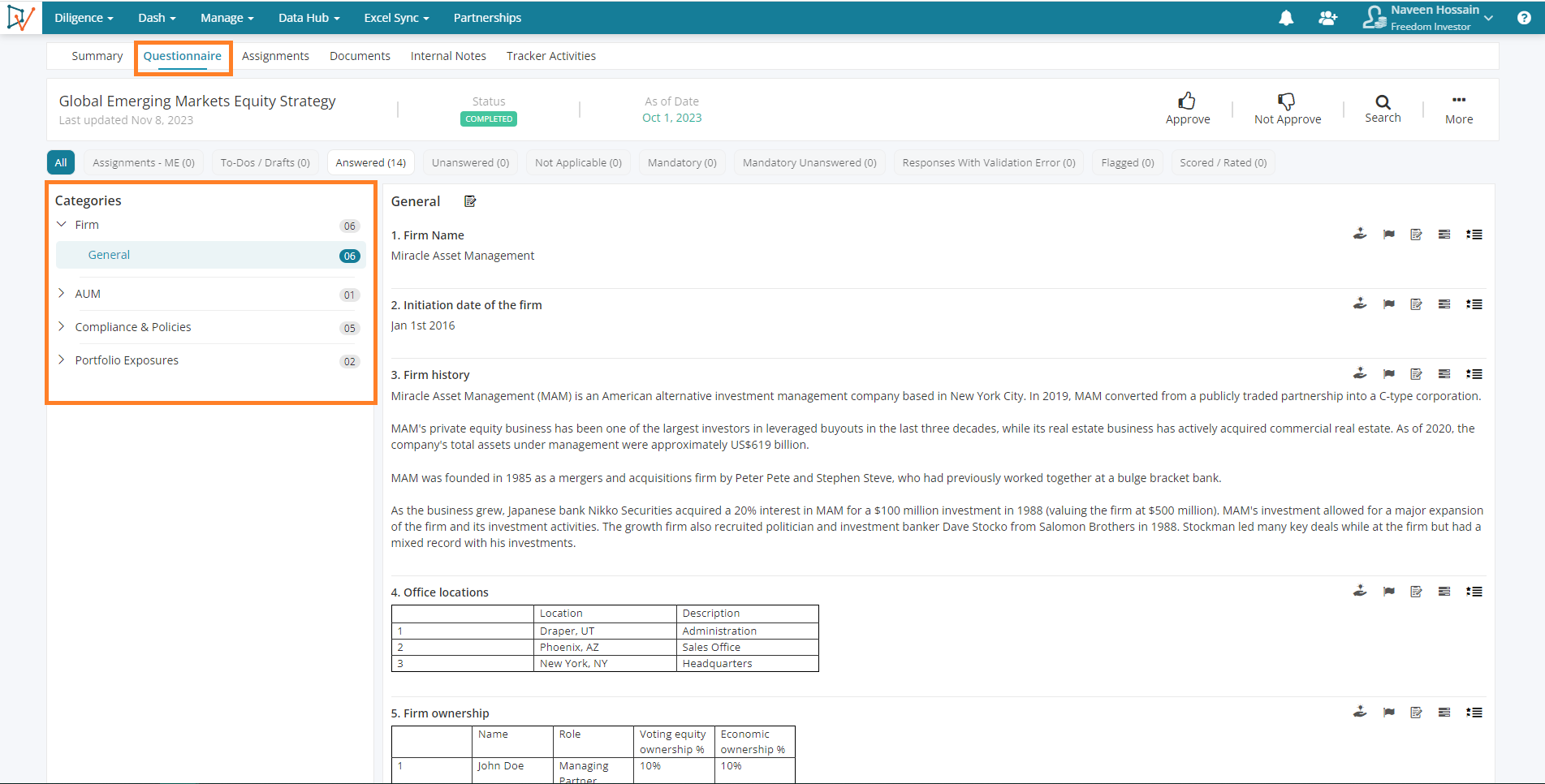Screen dimensions: 1545x784
Task: Switch to the Internal Notes tab
Action: point(448,56)
